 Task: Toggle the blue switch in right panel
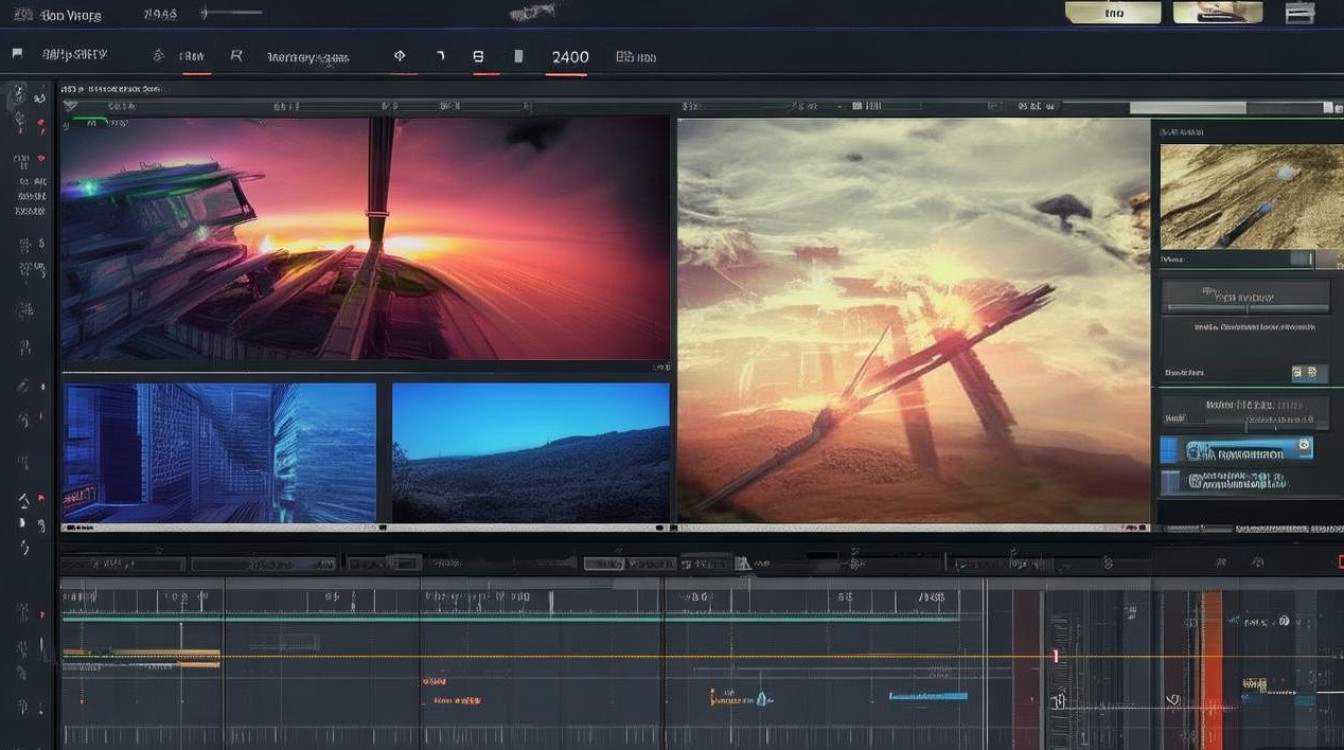(1309, 373)
